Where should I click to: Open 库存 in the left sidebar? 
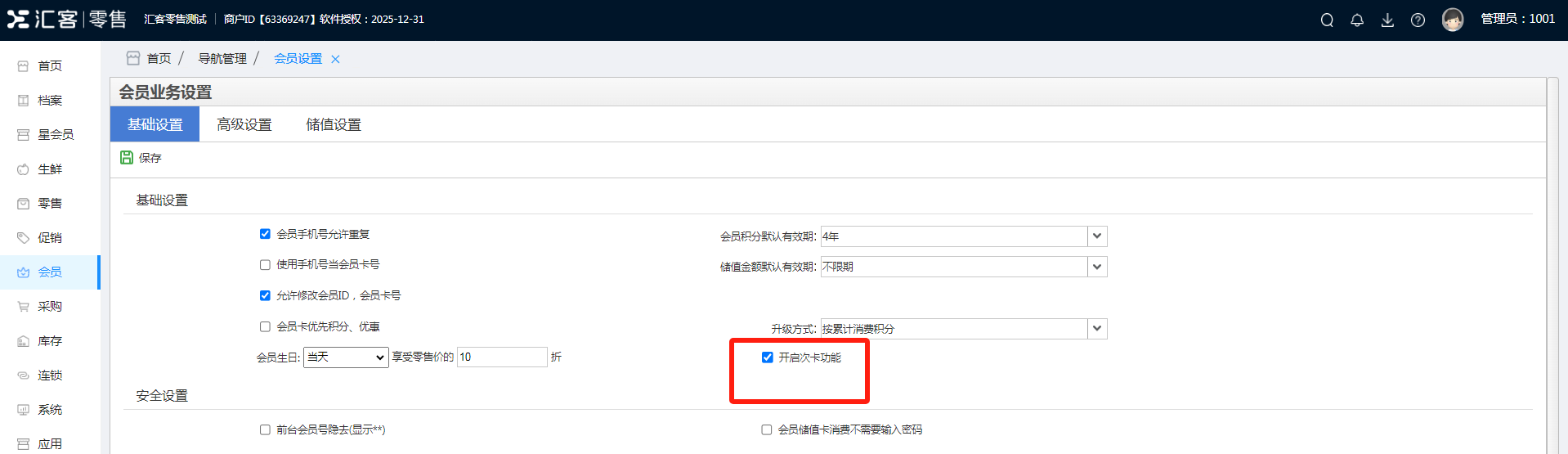pos(49,341)
